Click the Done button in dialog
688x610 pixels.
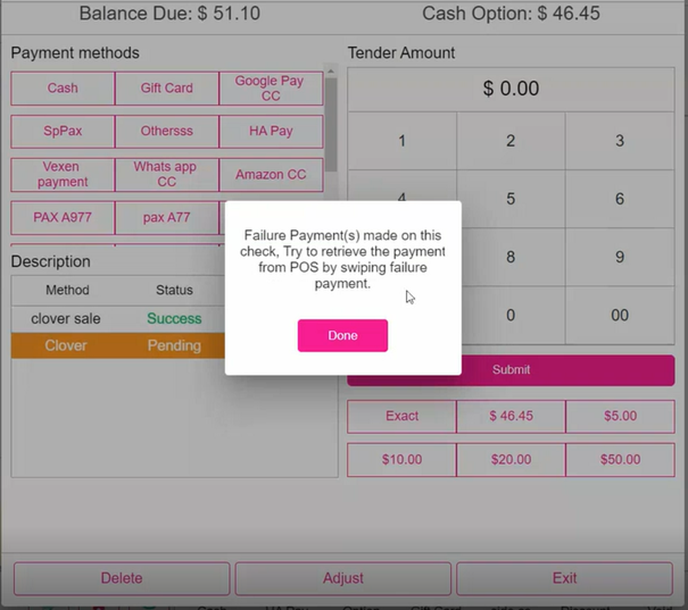click(x=342, y=336)
